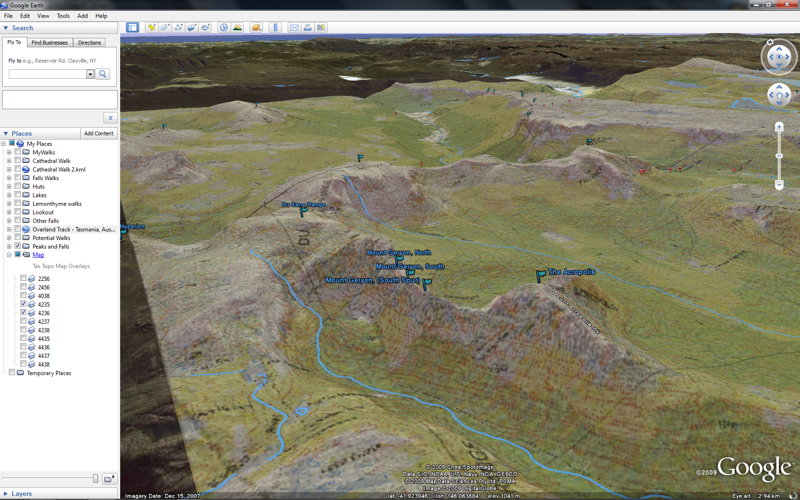
Task: Switch to the Find Businesses tab
Action: tap(49, 42)
